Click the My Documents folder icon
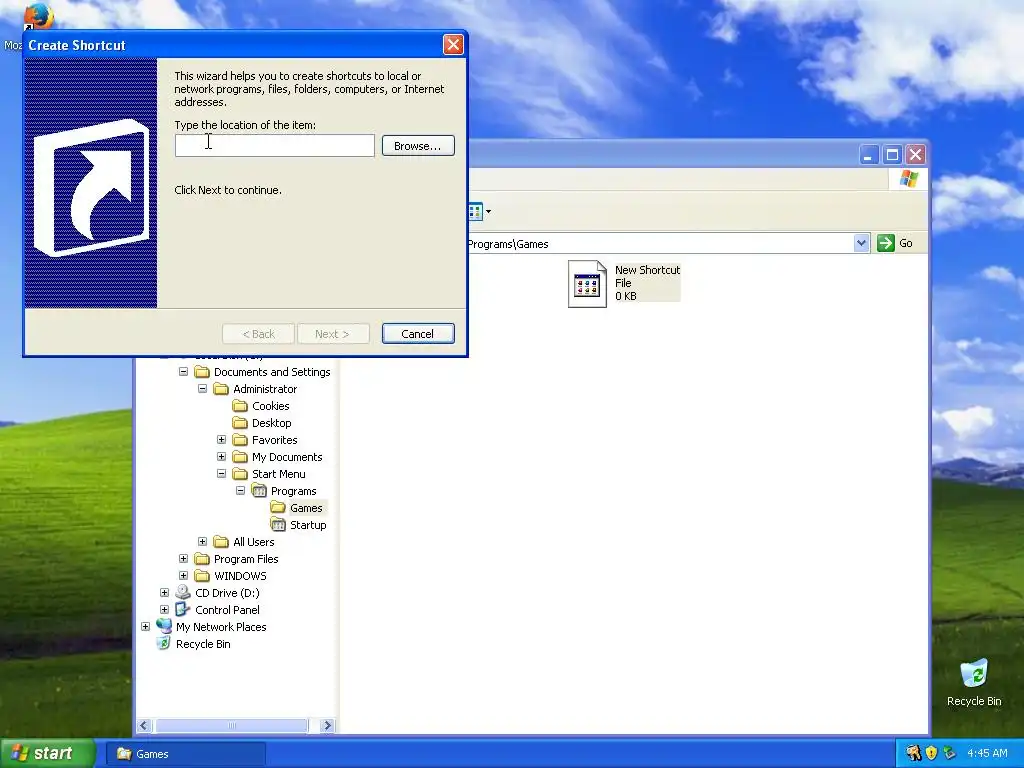This screenshot has height=768, width=1024. click(x=240, y=456)
